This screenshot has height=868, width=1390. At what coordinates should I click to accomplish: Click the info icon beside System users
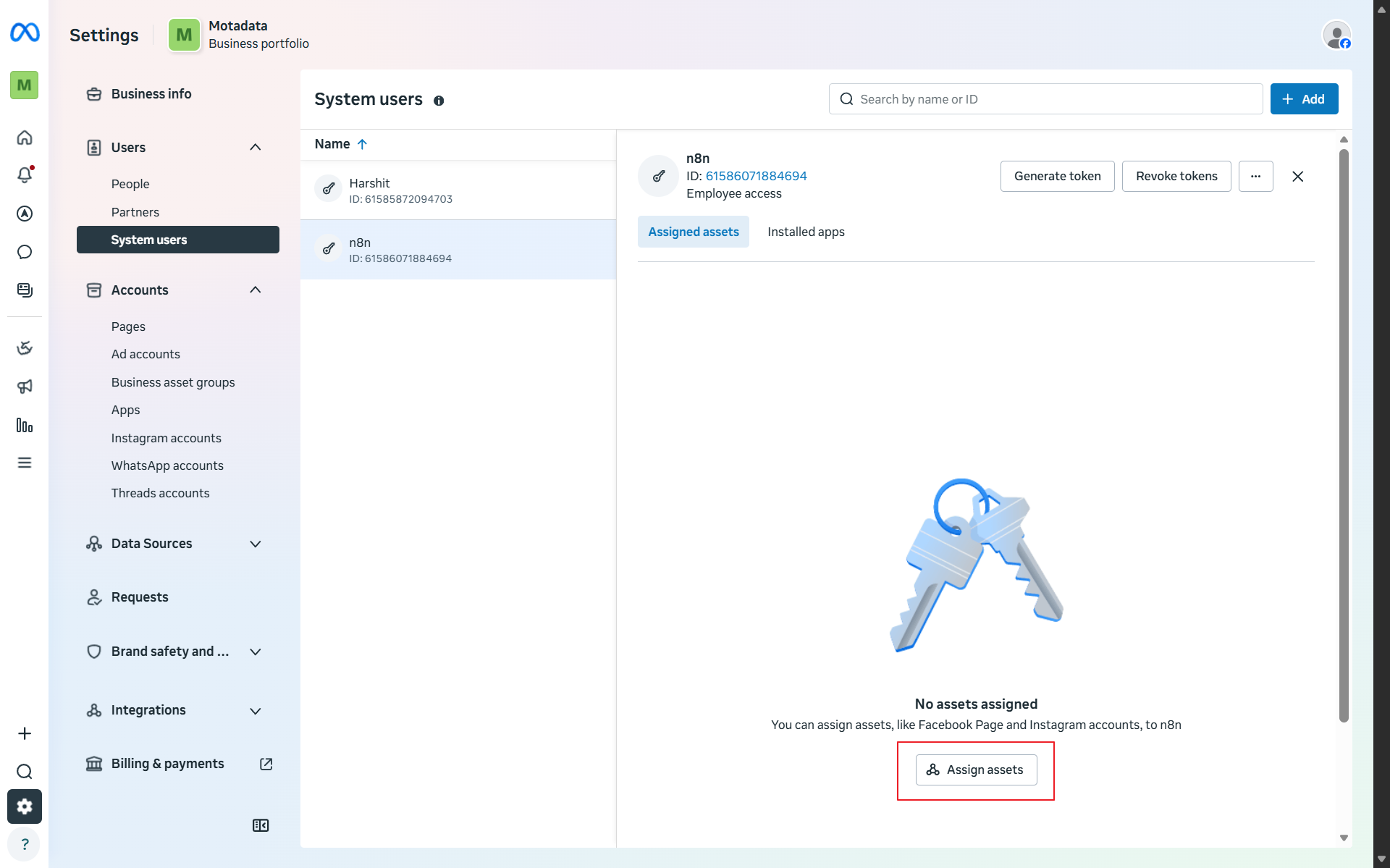[439, 101]
